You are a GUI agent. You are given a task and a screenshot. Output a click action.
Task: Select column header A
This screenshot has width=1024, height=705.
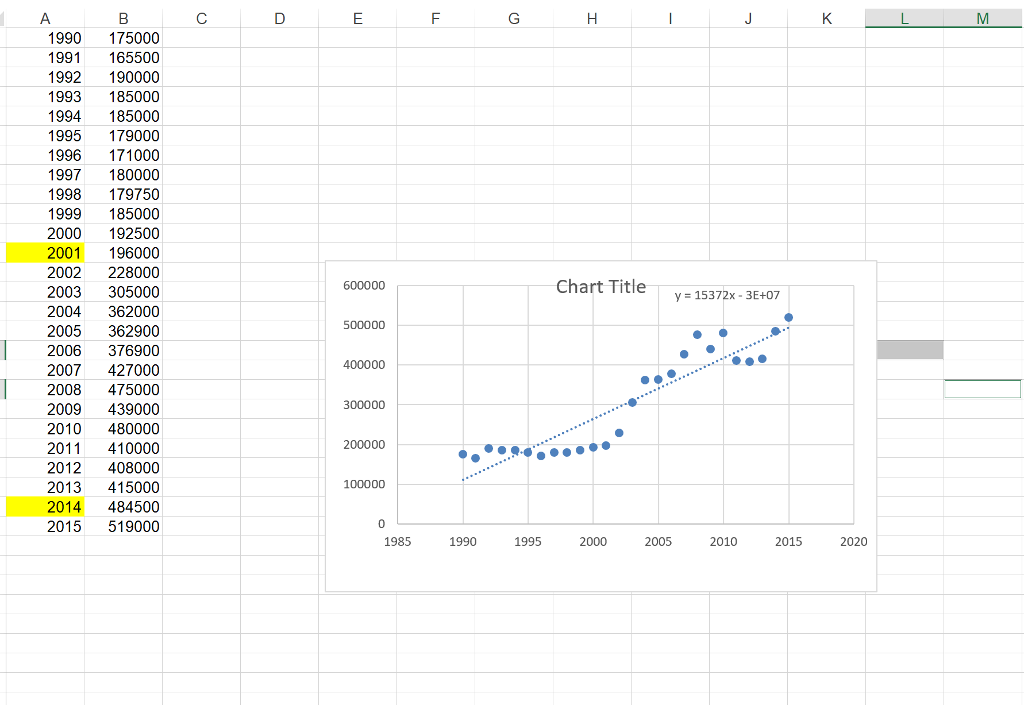click(45, 17)
